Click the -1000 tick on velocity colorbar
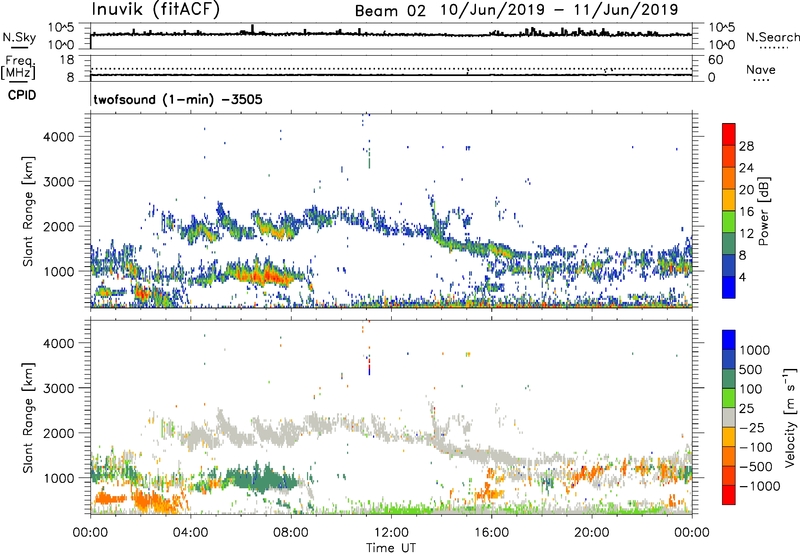The image size is (800, 554). point(759,486)
